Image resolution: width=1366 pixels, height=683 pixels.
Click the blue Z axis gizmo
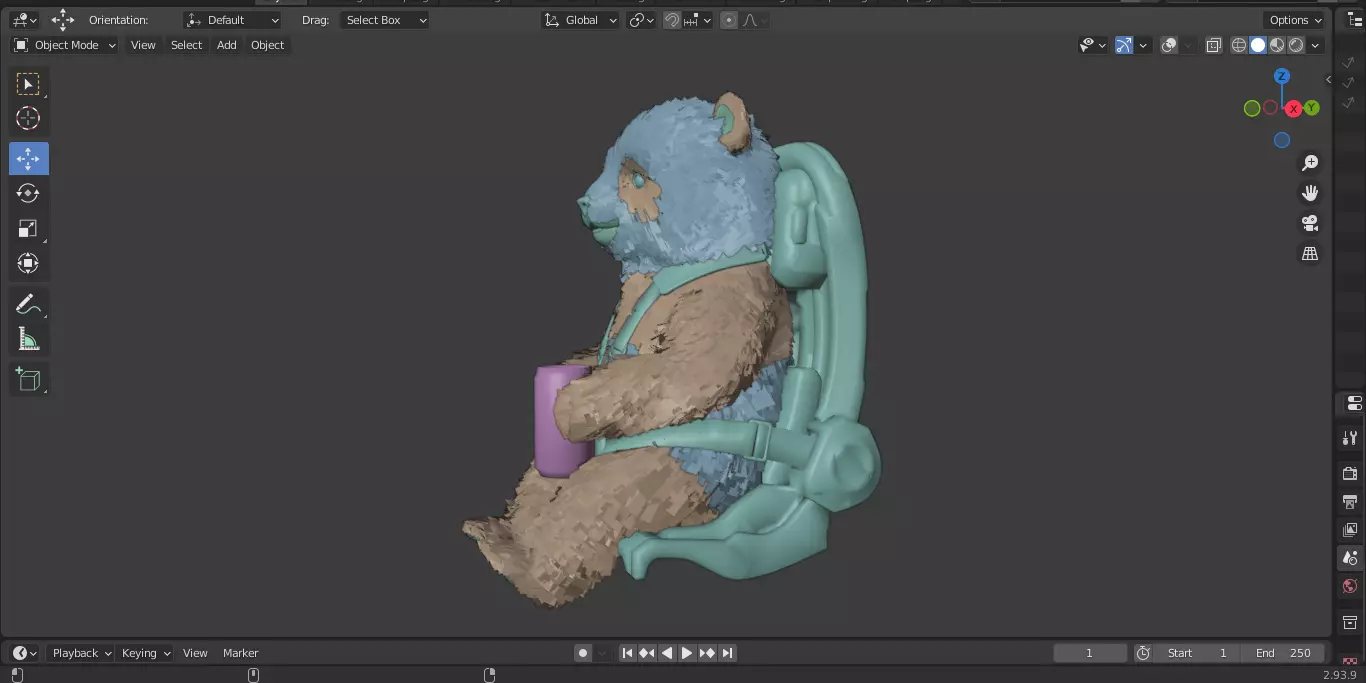tap(1282, 76)
